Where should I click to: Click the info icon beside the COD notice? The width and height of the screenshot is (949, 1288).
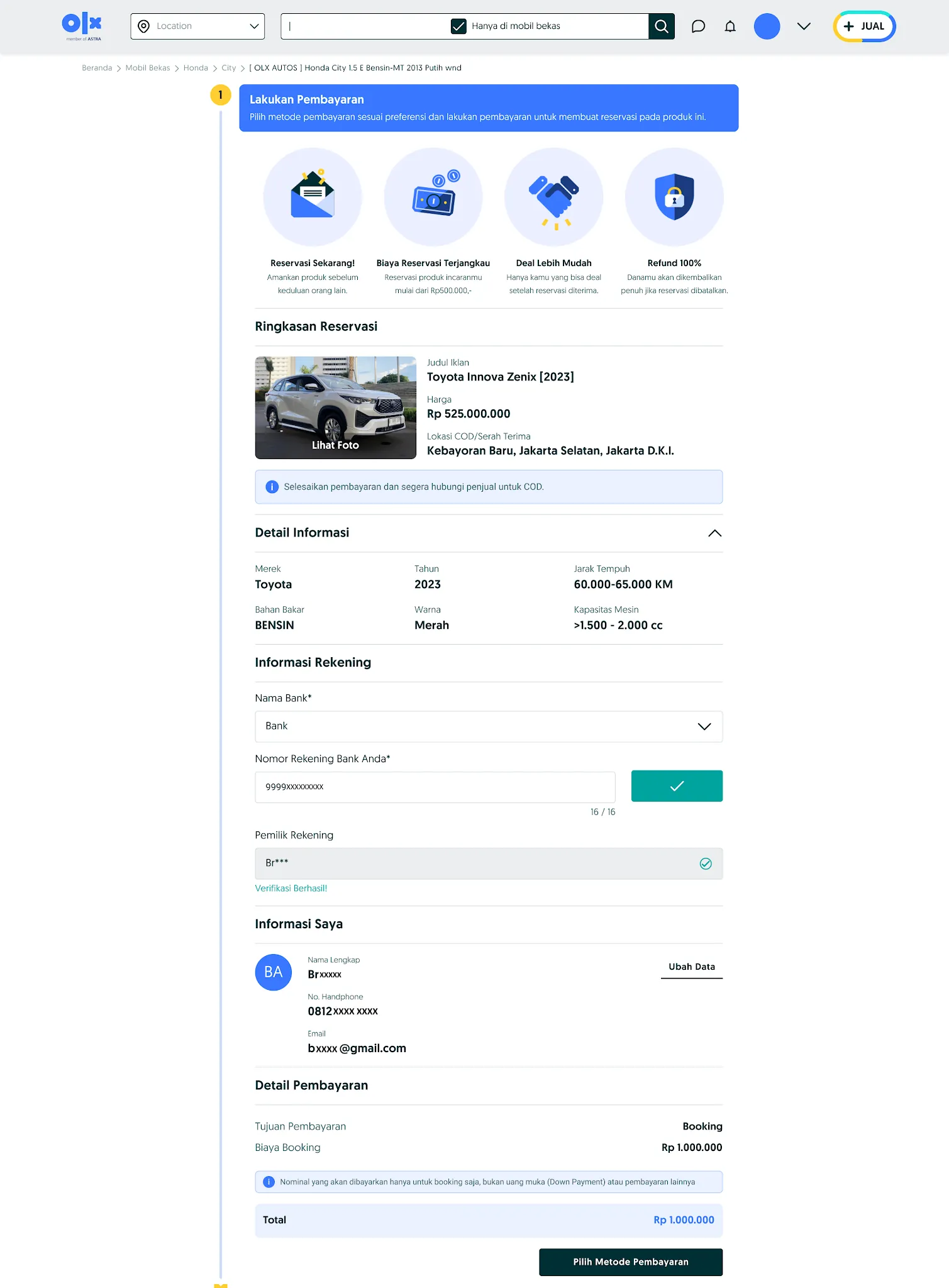click(272, 487)
